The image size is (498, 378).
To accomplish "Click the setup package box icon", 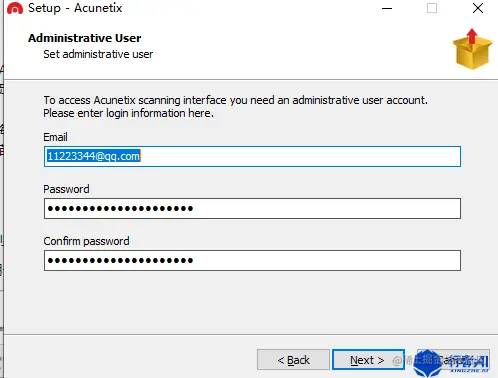I will 472,49.
